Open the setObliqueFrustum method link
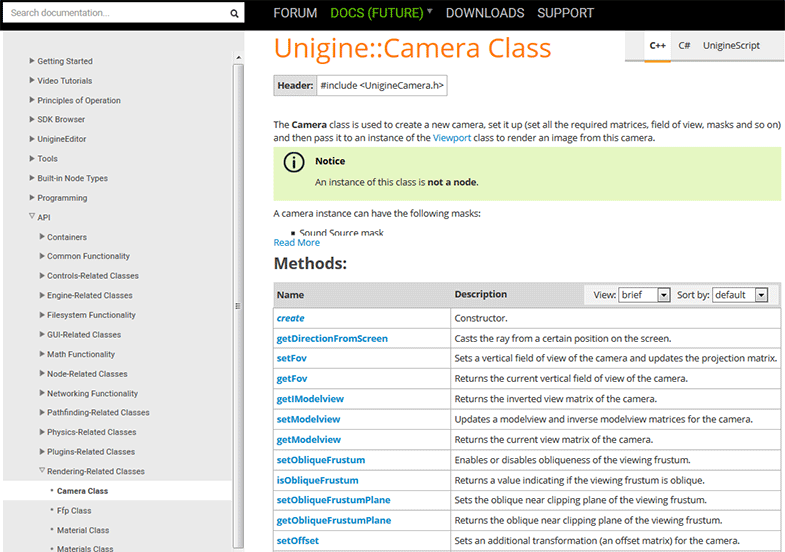 [x=321, y=460]
